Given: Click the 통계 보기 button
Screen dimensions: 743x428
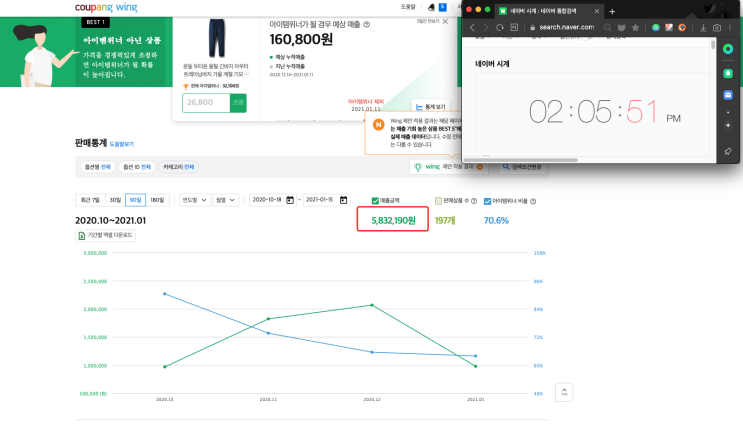Looking at the screenshot, I should coord(431,107).
